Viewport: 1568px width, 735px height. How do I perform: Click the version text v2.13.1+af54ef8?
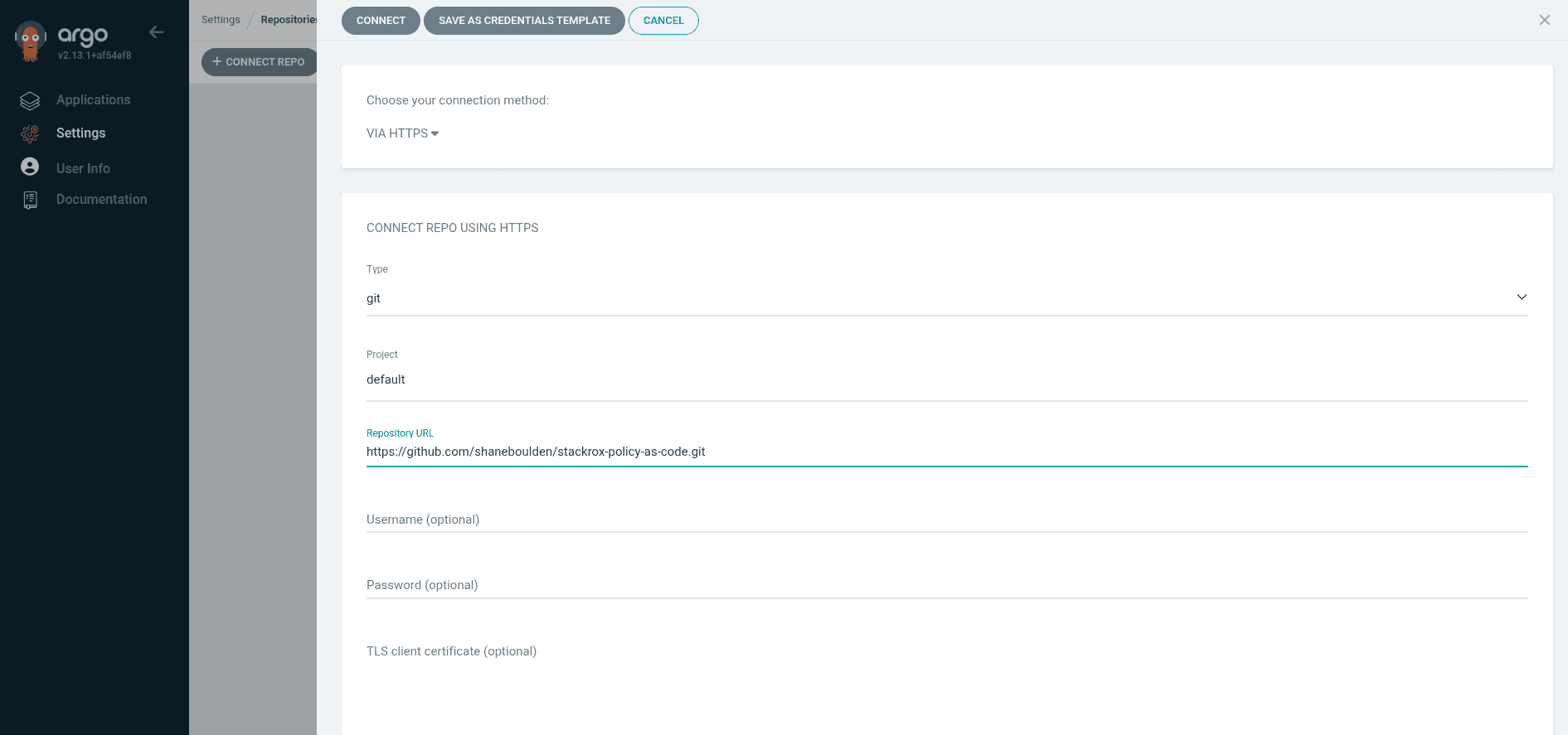[95, 56]
